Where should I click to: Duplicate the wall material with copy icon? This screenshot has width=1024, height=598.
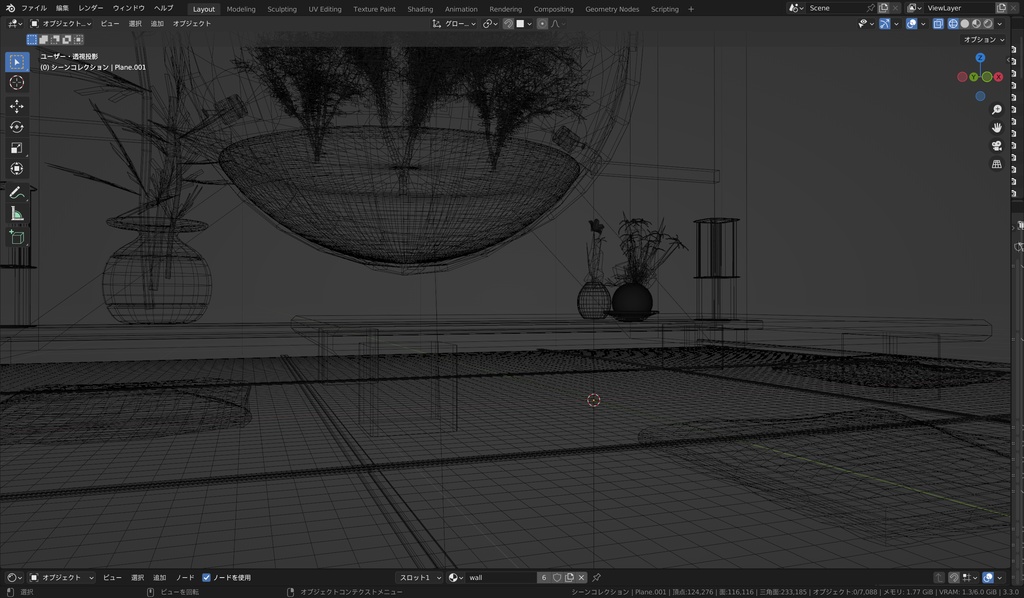[x=569, y=578]
